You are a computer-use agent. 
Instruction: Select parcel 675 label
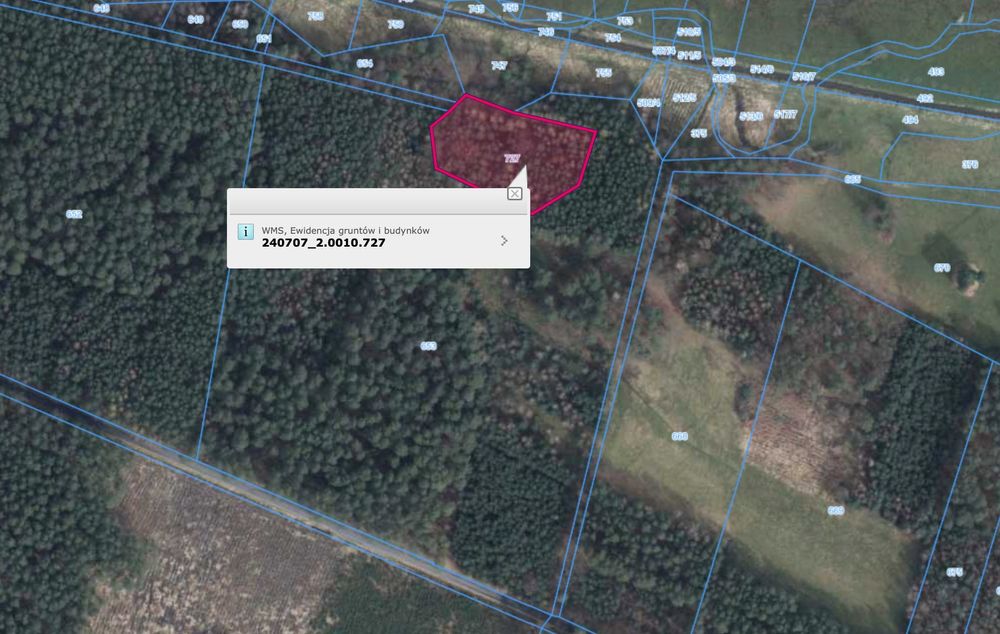955,572
